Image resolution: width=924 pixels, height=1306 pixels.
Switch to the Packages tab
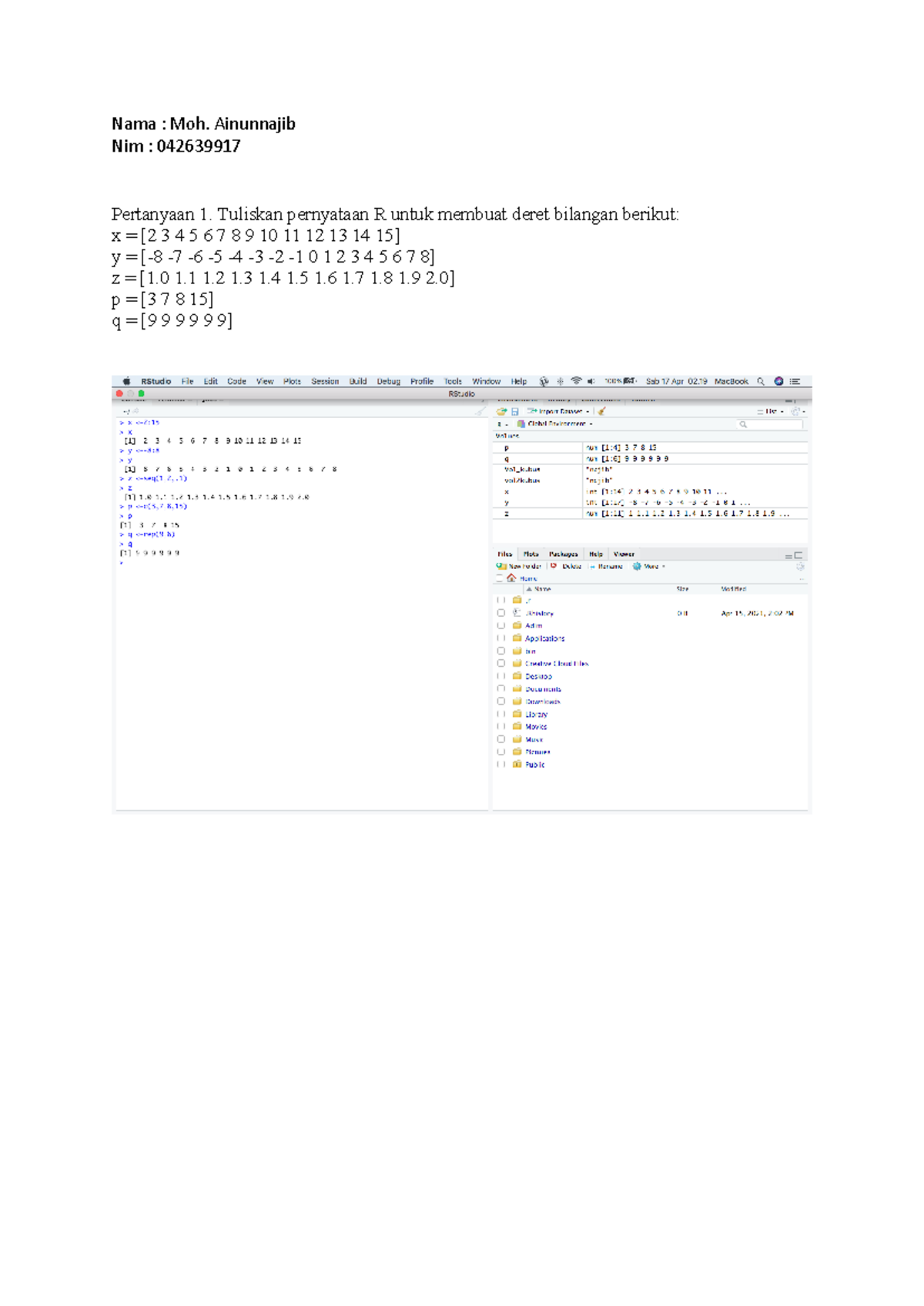[x=564, y=554]
